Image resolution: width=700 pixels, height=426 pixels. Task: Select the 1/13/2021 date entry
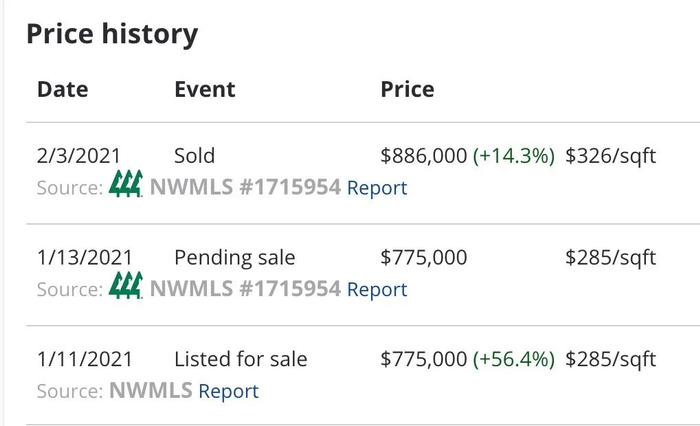pyautogui.click(x=84, y=258)
